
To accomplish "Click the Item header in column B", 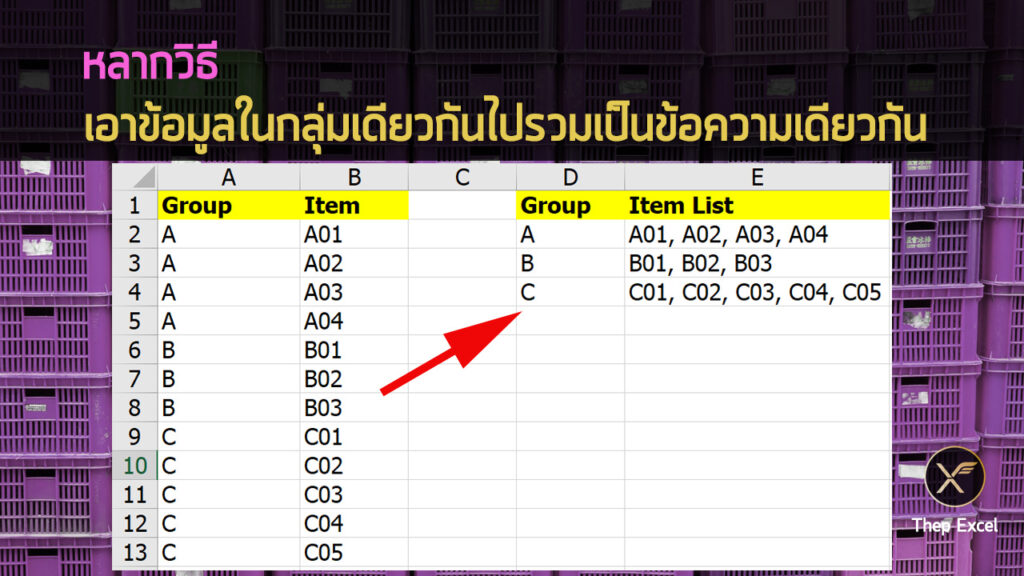I will 354,207.
